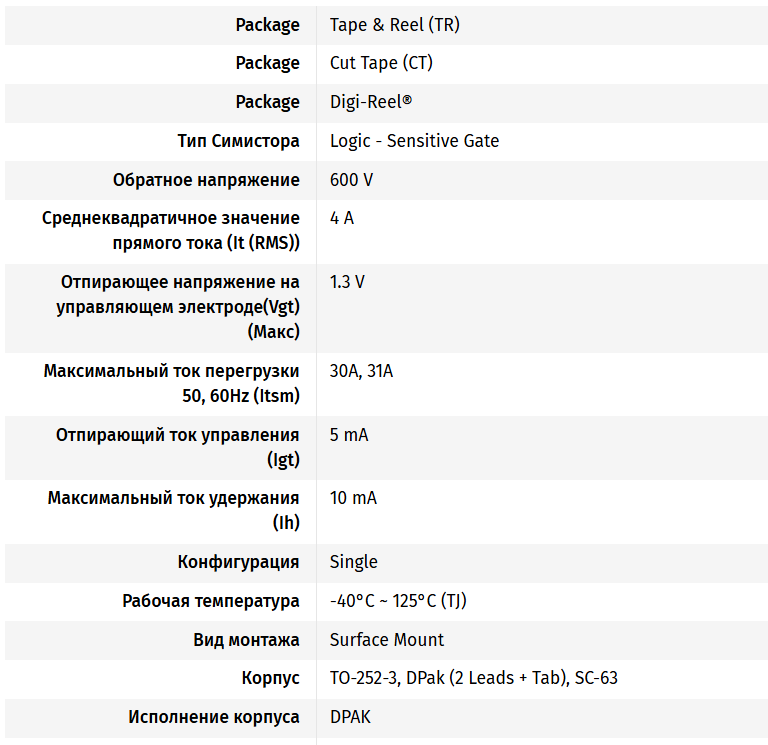This screenshot has height=745, width=768.
Task: Select the 600 V voltage value
Action: [351, 180]
